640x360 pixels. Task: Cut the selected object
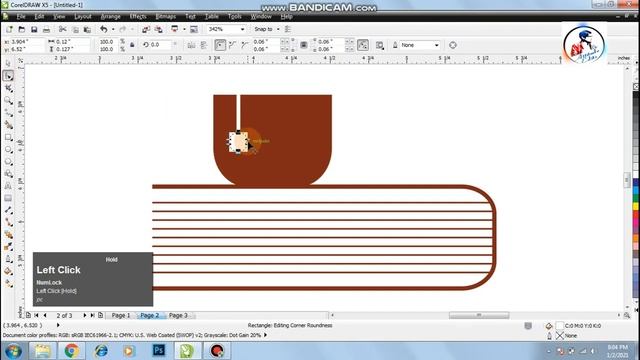(62, 29)
